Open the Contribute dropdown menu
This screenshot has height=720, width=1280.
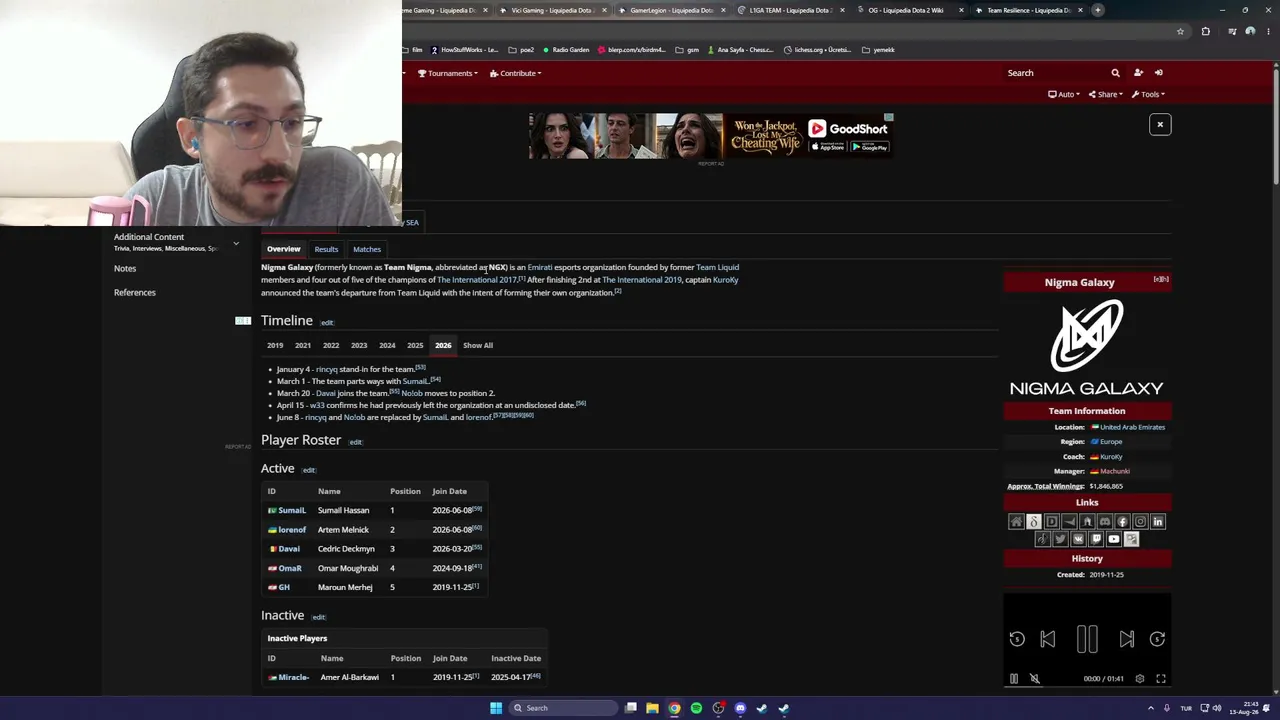pos(516,73)
